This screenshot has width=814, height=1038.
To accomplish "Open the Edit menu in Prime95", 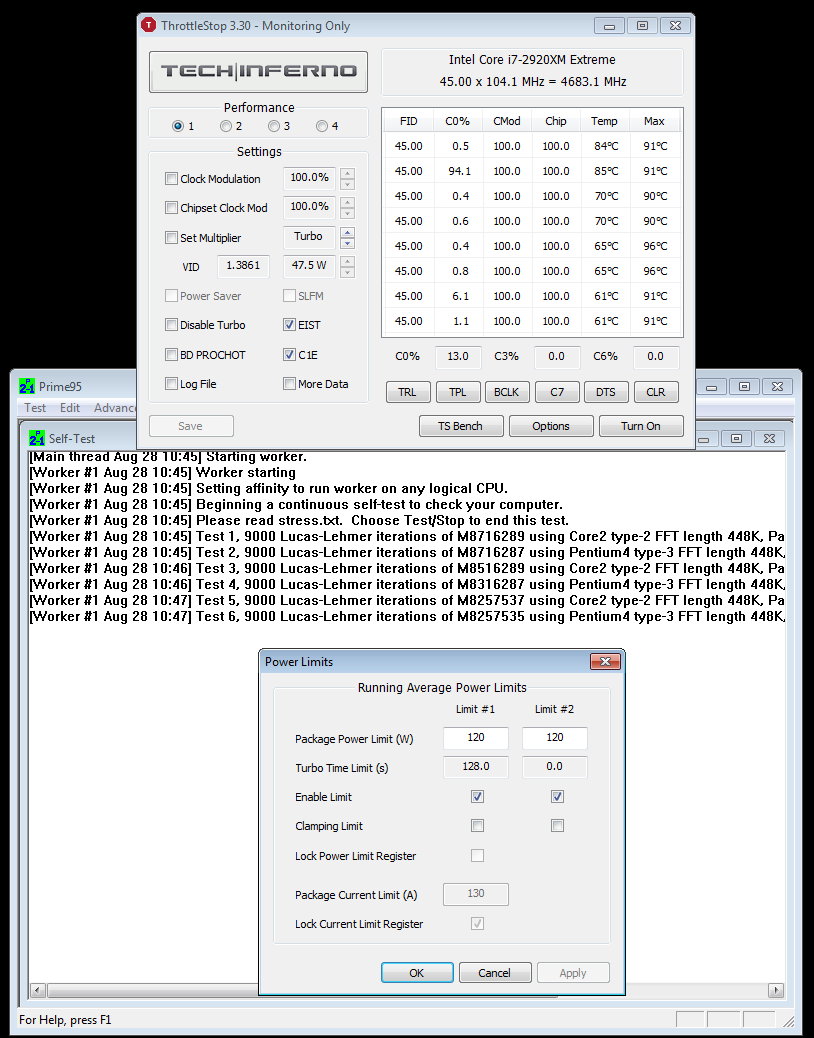I will pyautogui.click(x=69, y=408).
